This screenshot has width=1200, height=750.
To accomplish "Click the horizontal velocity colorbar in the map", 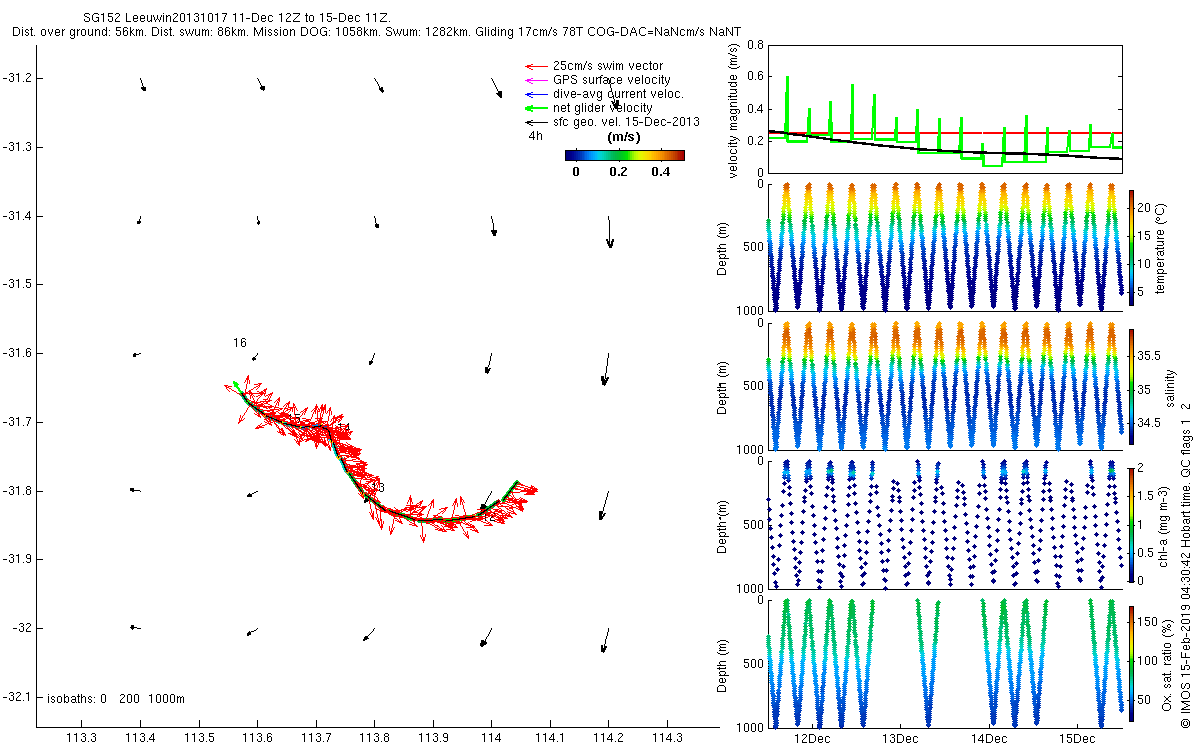I will coord(625,155).
